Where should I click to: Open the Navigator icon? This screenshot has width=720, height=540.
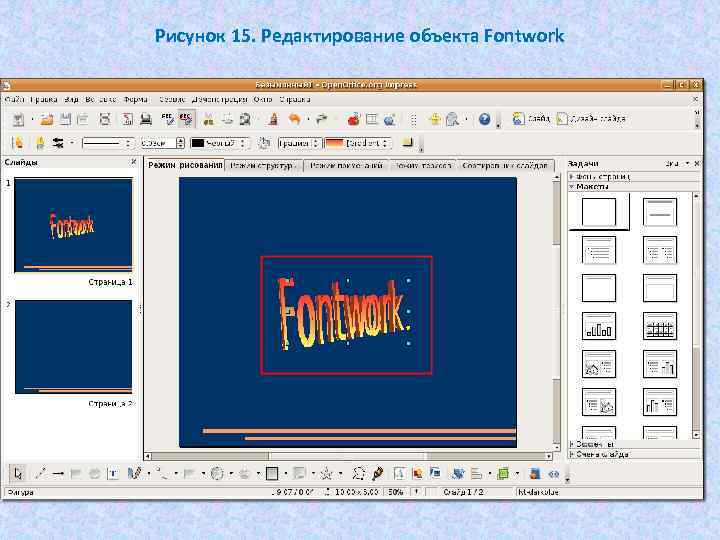(x=434, y=119)
